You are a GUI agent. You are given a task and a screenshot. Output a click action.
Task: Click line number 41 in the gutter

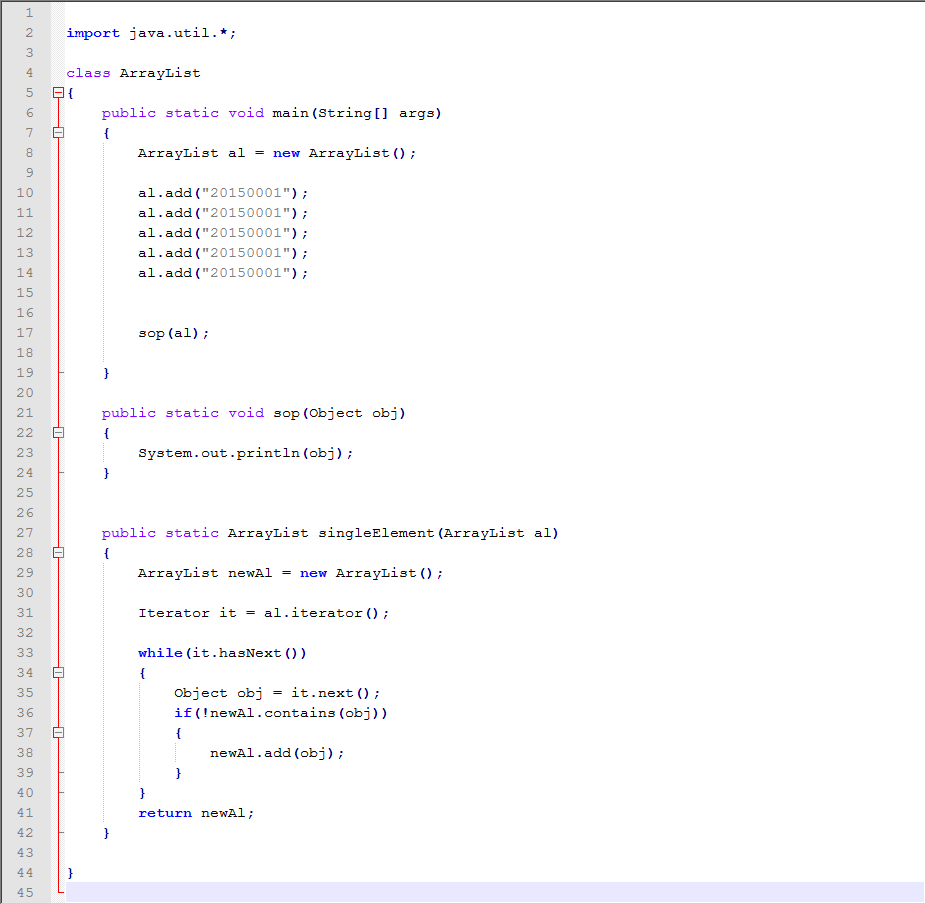pyautogui.click(x=25, y=813)
